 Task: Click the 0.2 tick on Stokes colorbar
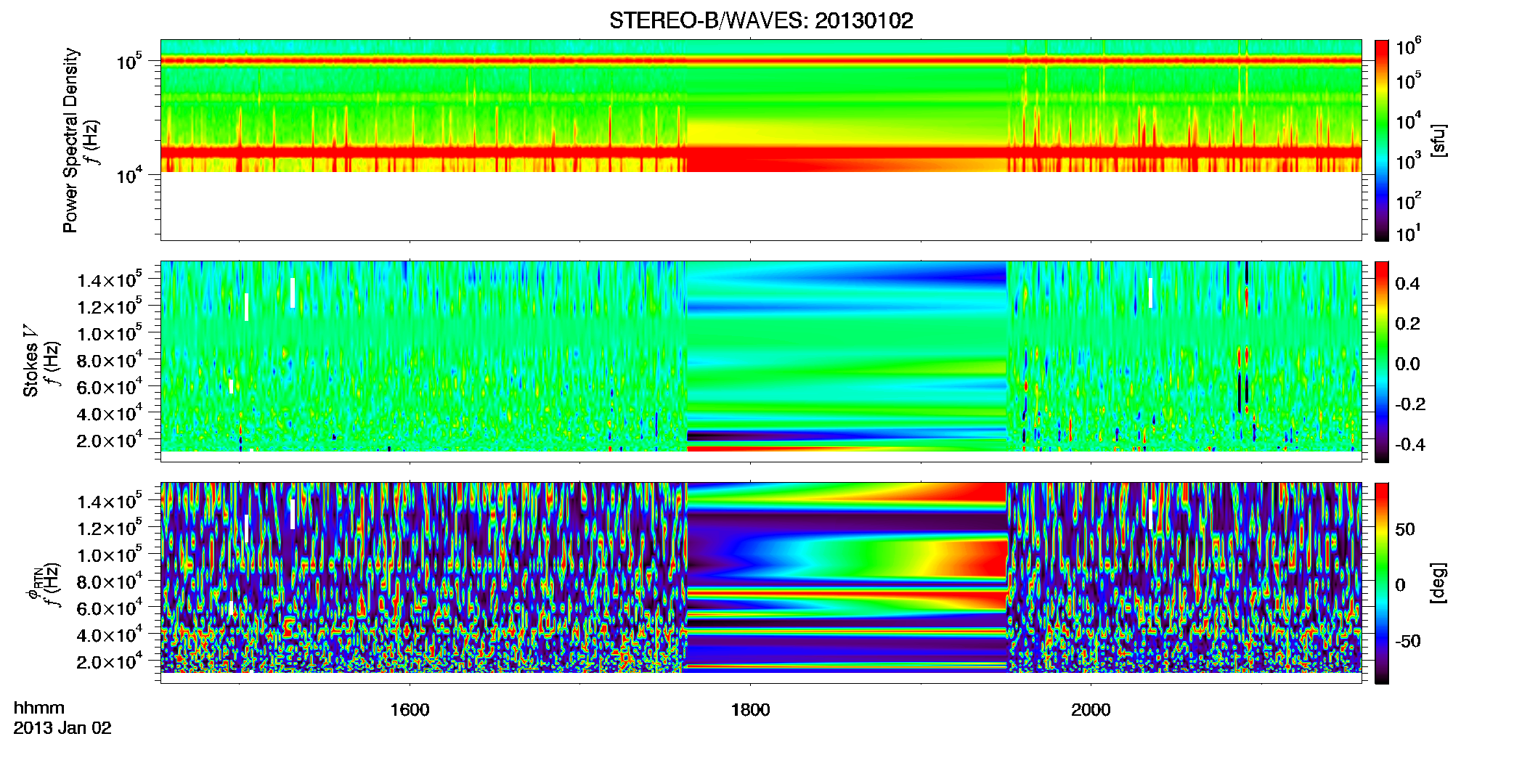pyautogui.click(x=1407, y=324)
